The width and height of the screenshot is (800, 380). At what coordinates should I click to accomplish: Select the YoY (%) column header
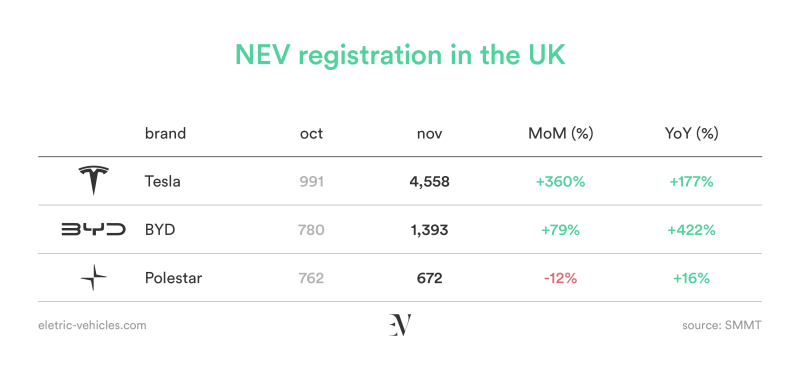point(691,134)
